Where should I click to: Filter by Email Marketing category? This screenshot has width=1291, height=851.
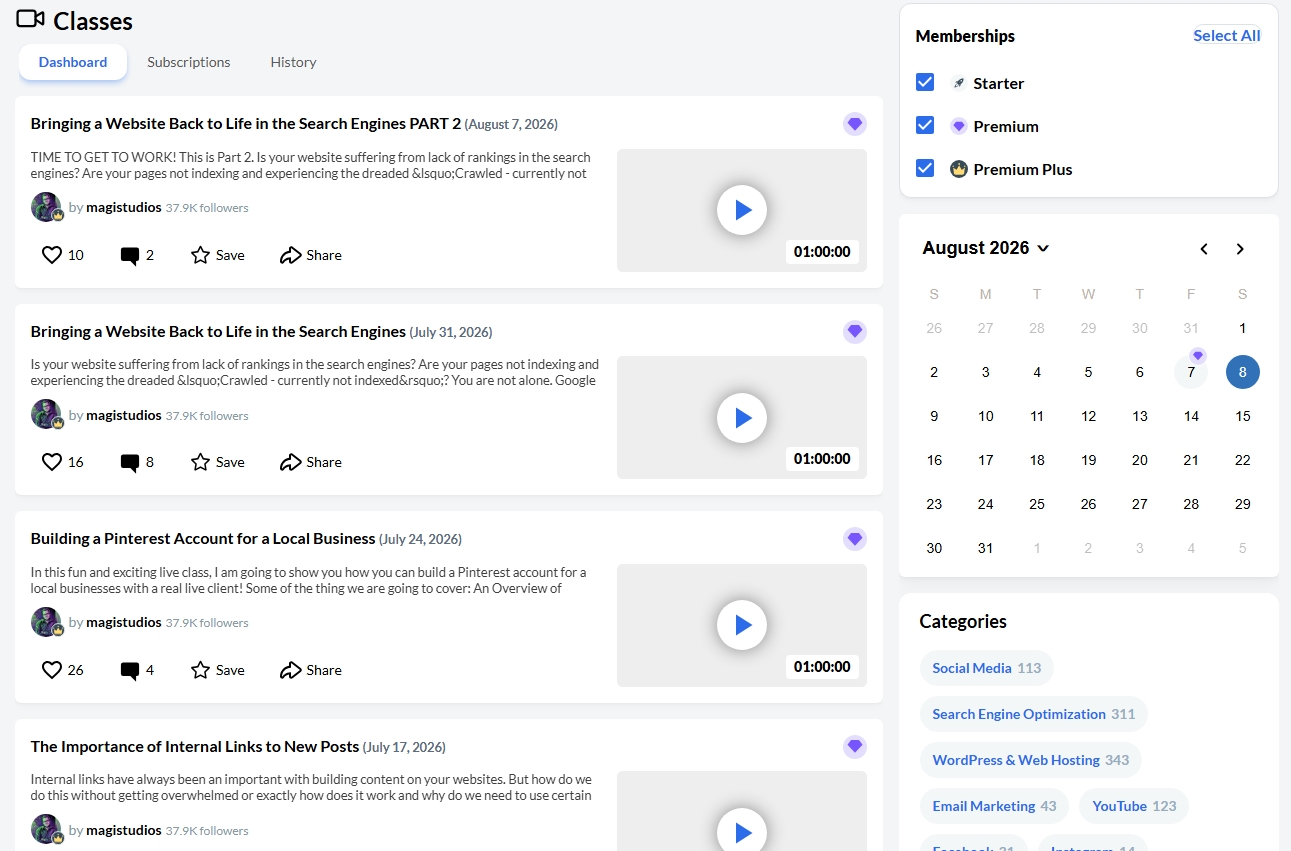(x=994, y=806)
